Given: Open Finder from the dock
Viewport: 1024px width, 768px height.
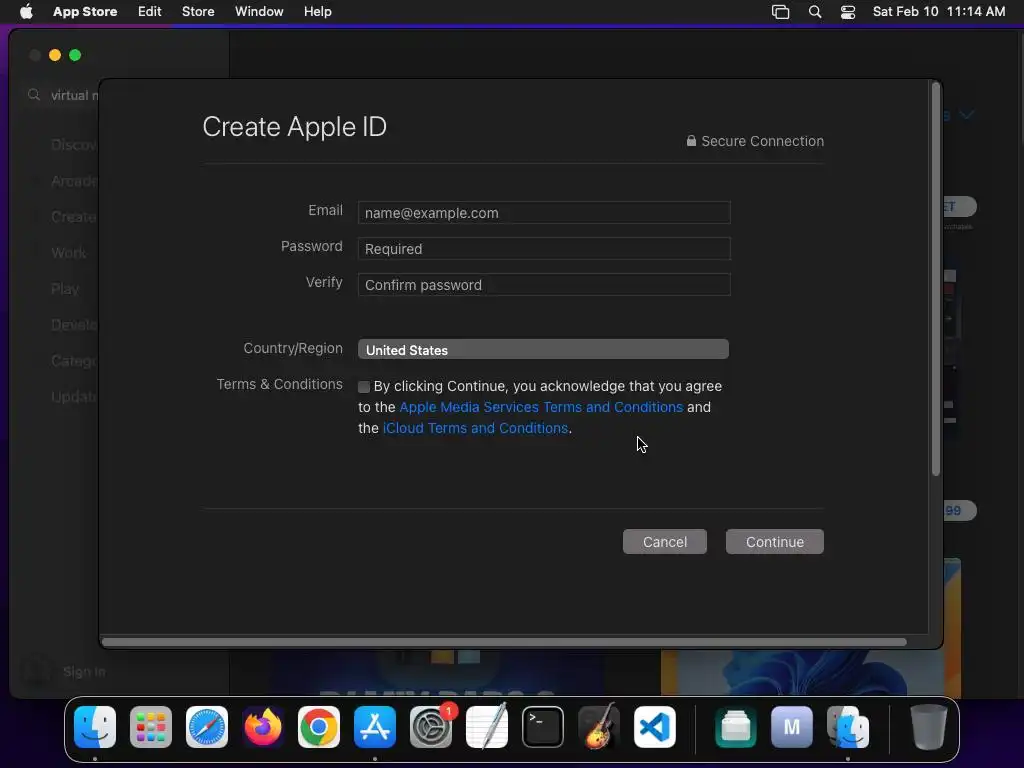Looking at the screenshot, I should pyautogui.click(x=95, y=727).
